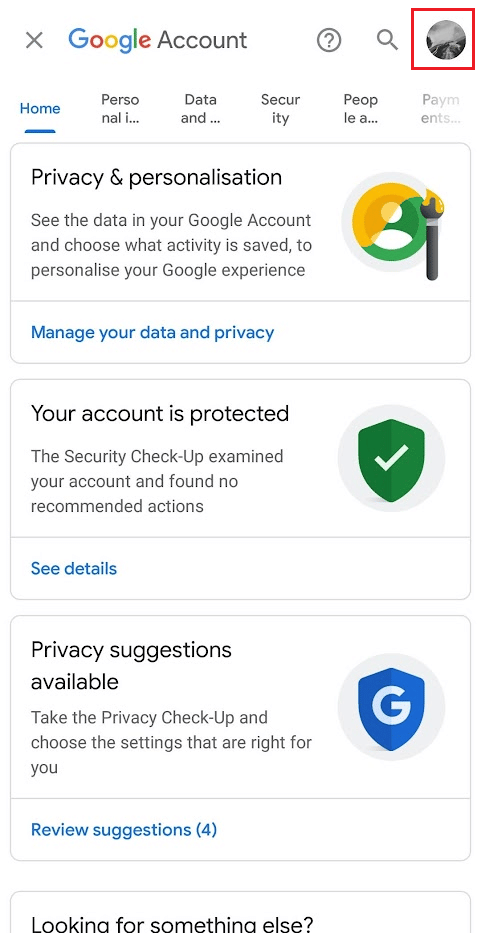Go to the People and sharing tab
Screen dimensions: 481x933
tap(361, 109)
